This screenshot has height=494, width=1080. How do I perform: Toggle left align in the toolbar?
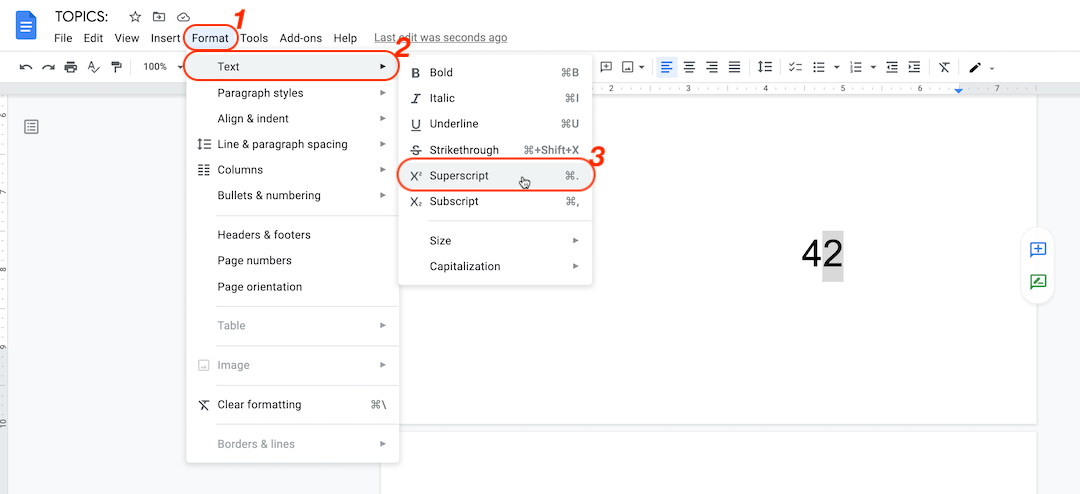[x=666, y=67]
